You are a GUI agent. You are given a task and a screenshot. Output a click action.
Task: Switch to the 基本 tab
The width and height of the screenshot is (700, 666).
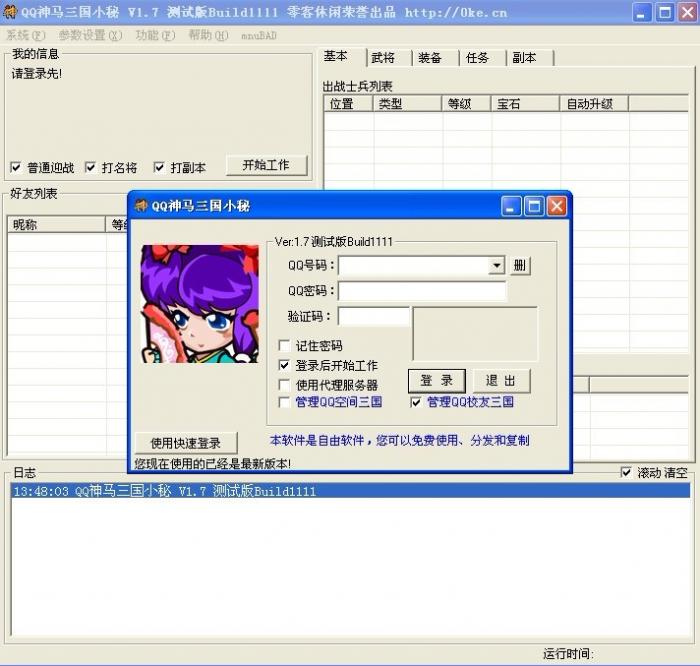342,57
